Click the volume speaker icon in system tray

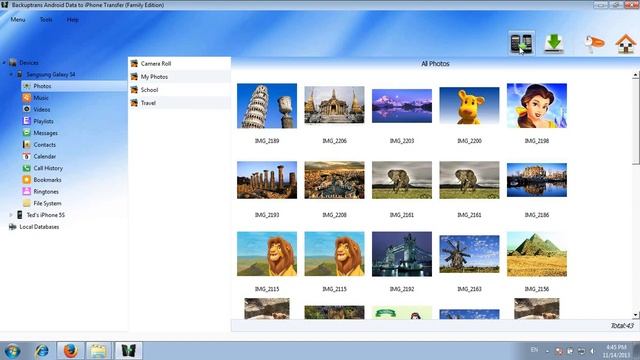point(592,351)
